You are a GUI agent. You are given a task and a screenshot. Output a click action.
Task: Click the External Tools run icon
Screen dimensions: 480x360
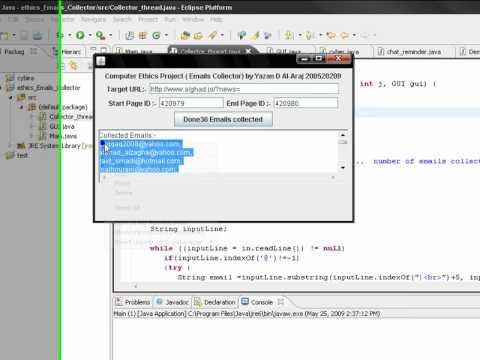pos(100,35)
